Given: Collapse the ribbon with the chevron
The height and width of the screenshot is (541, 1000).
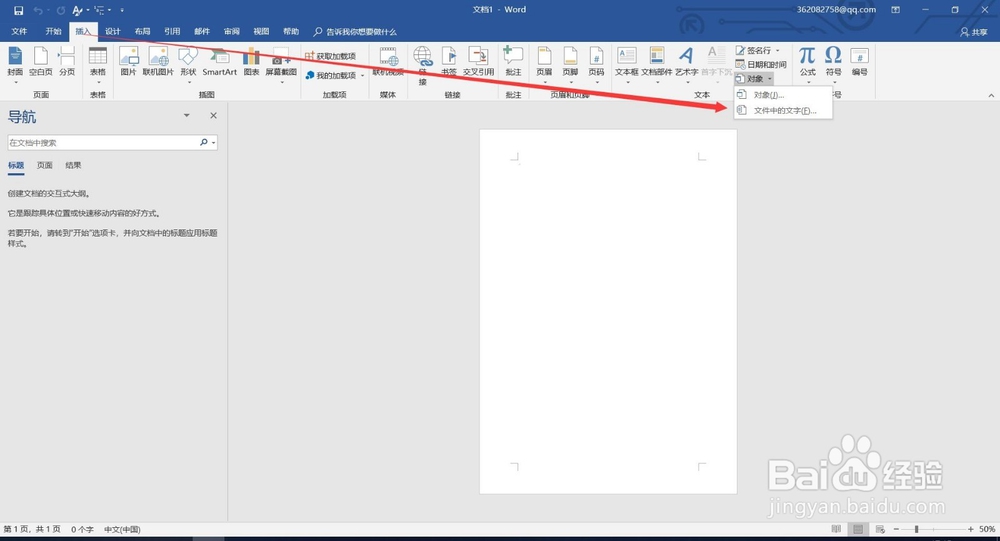Looking at the screenshot, I should [991, 95].
